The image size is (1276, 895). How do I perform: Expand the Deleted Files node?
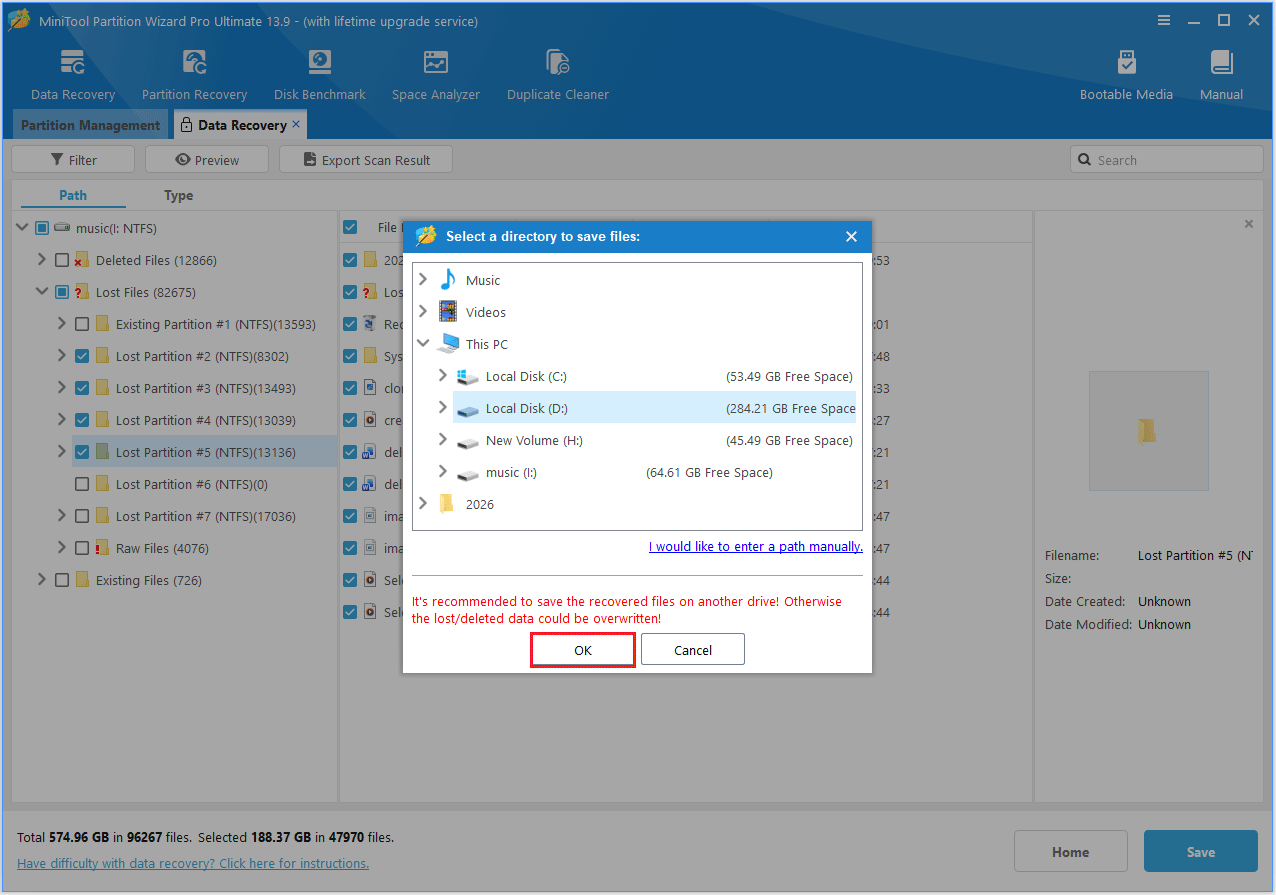pos(42,260)
